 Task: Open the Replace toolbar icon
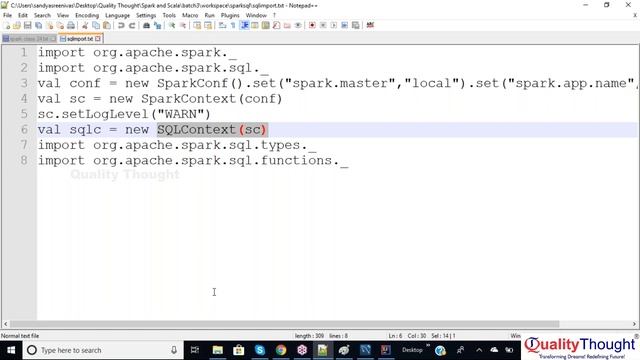click(157, 25)
